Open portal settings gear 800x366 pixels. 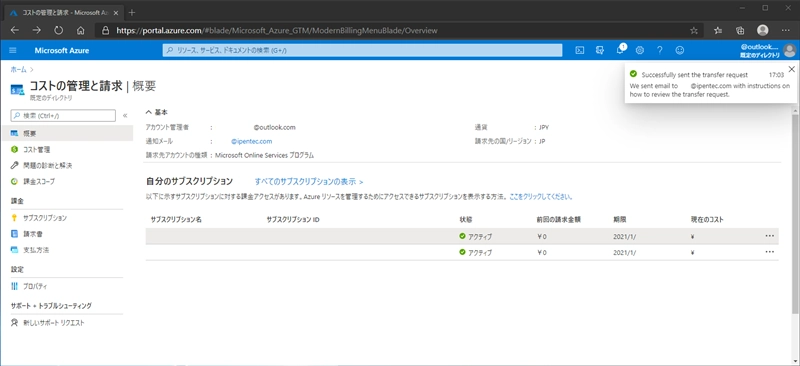[x=640, y=50]
